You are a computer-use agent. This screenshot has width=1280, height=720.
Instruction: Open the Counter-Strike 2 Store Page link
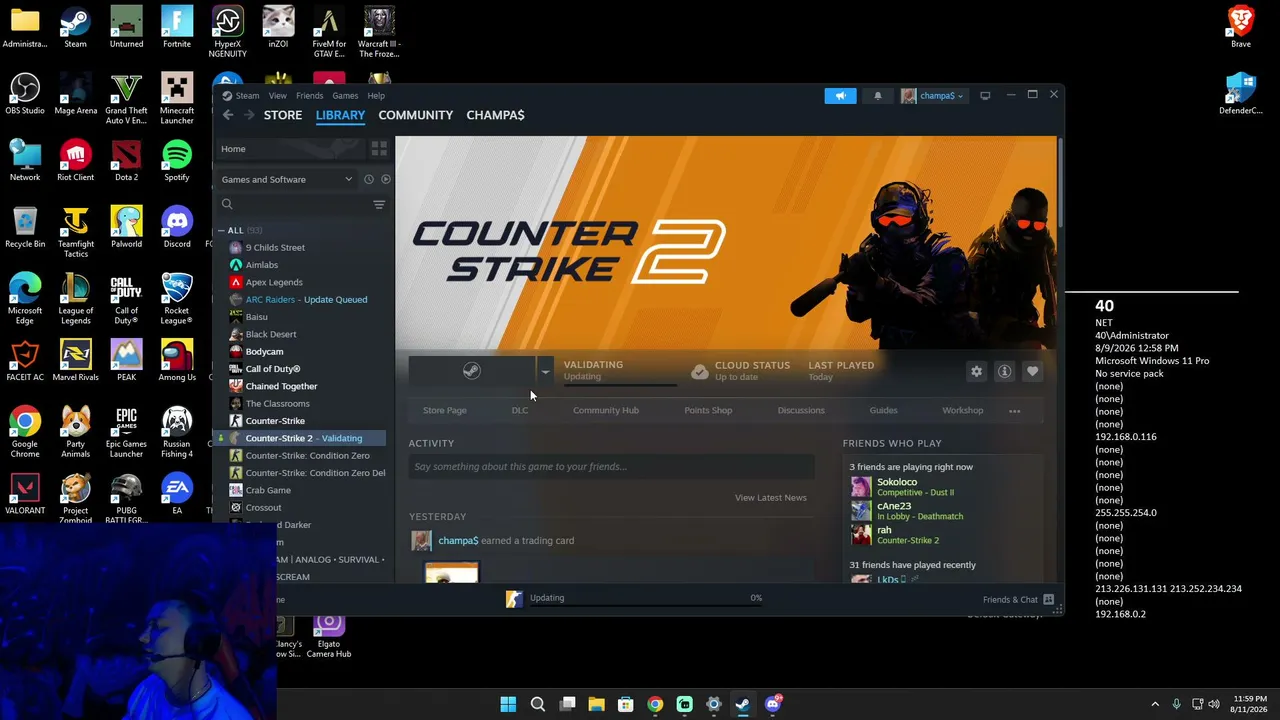445,411
